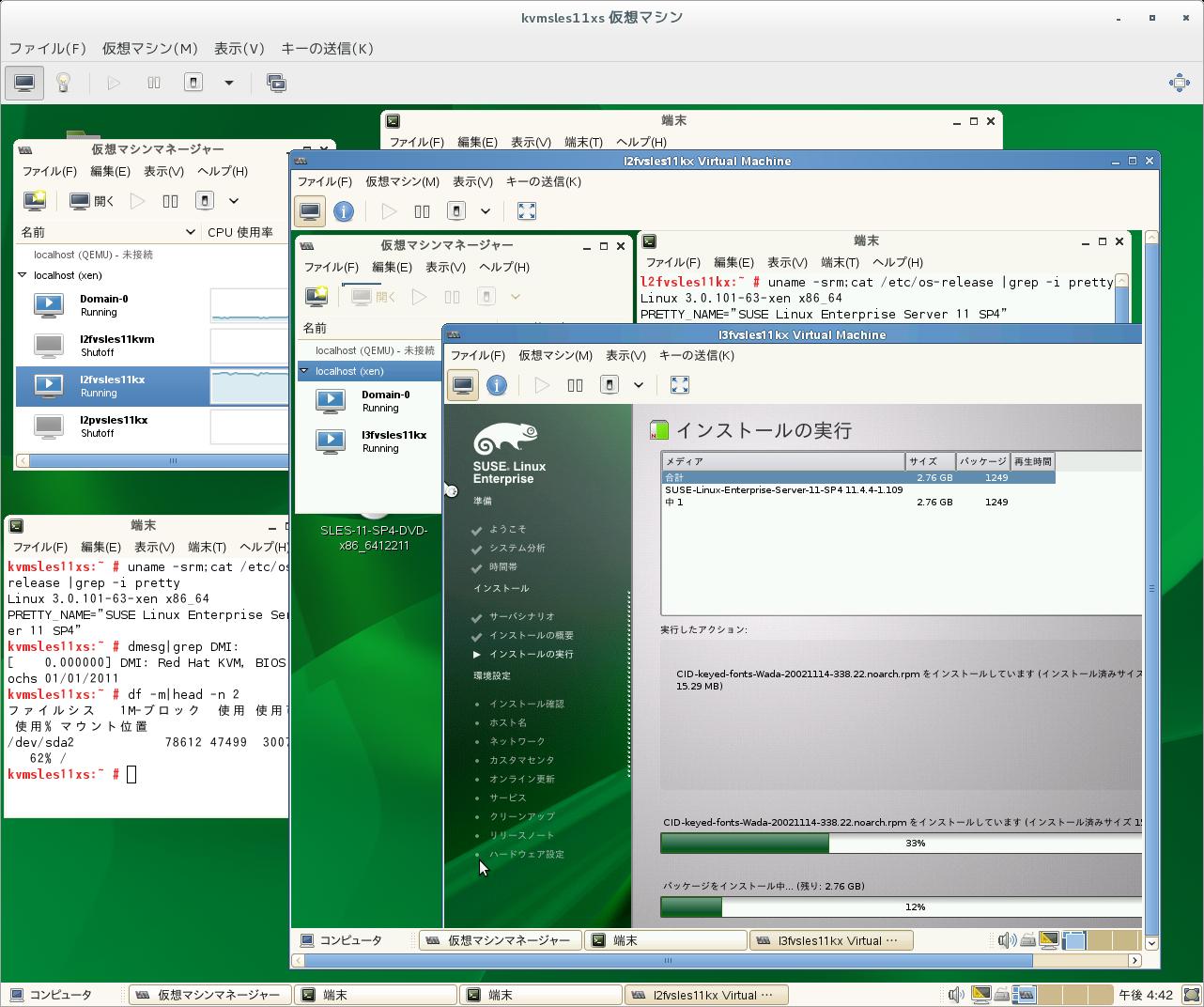1204x1007 pixels.
Task: Pause VM in outer 仮想マシンマネージャー toolbar
Action: point(170,200)
